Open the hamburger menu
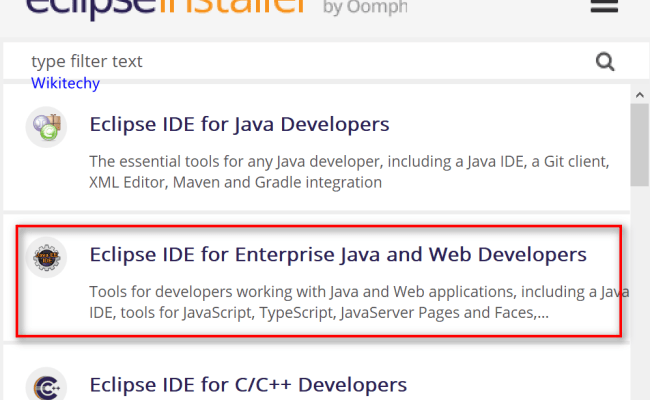The width and height of the screenshot is (650, 400). pyautogui.click(x=604, y=5)
